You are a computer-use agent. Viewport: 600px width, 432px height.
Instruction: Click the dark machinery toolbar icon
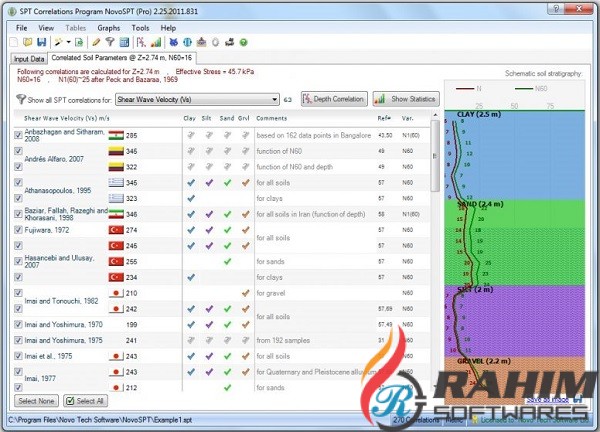coord(229,42)
